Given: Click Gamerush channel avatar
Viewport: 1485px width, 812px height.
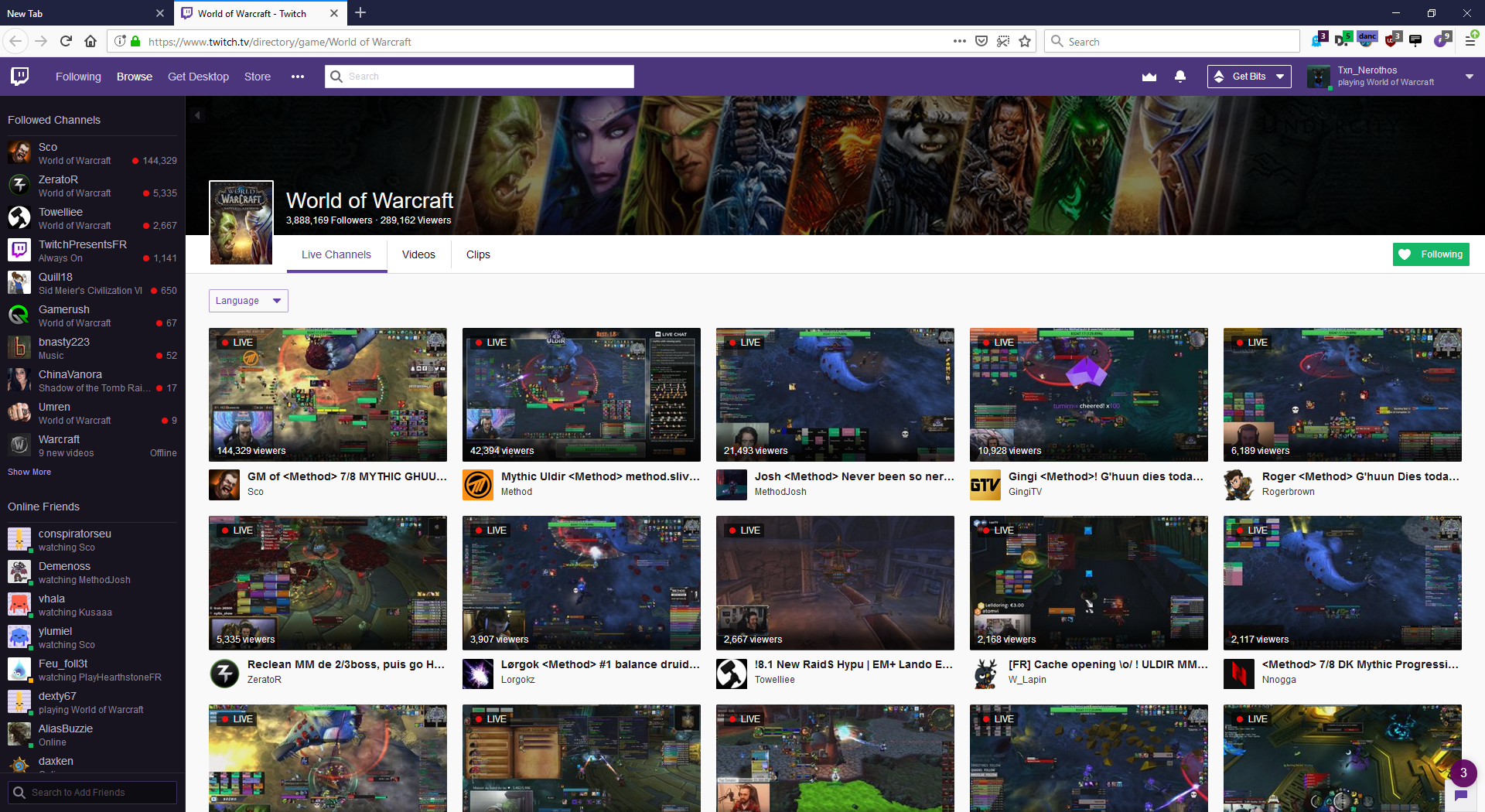Looking at the screenshot, I should pos(19,315).
